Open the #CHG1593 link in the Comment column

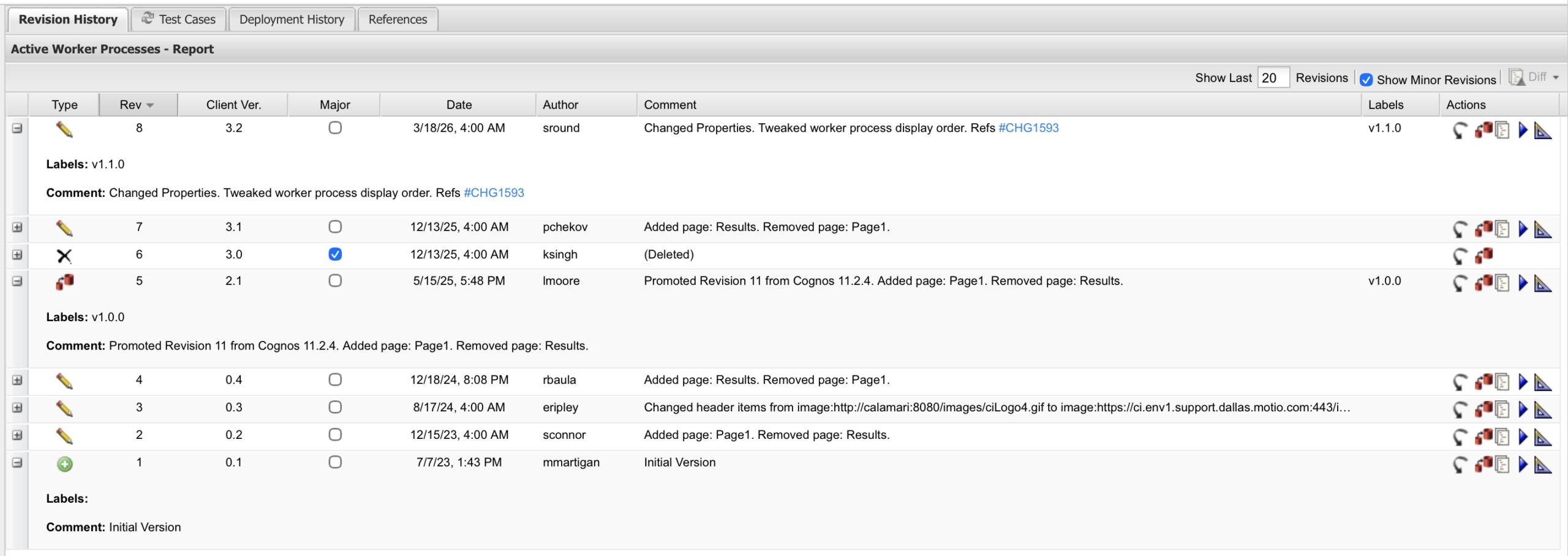point(1028,128)
